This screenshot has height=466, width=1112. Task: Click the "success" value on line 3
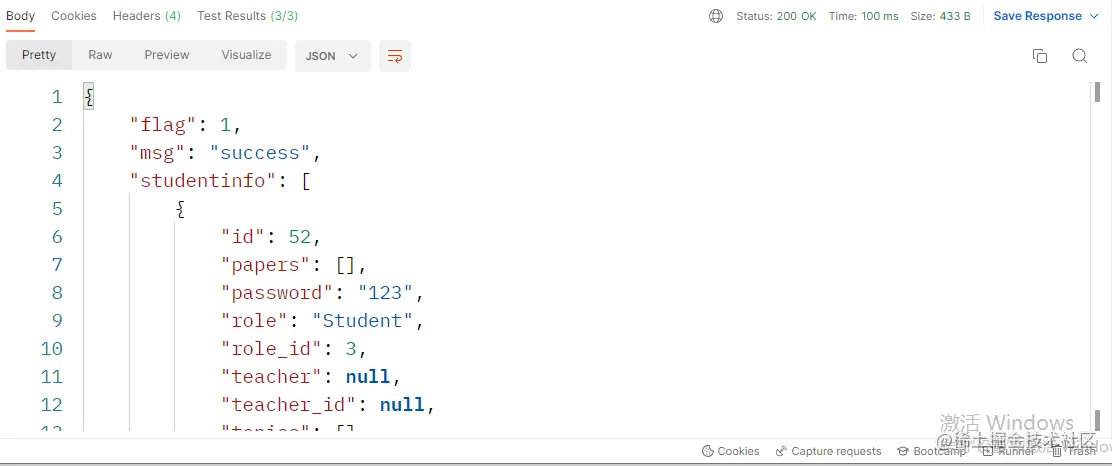click(260, 152)
